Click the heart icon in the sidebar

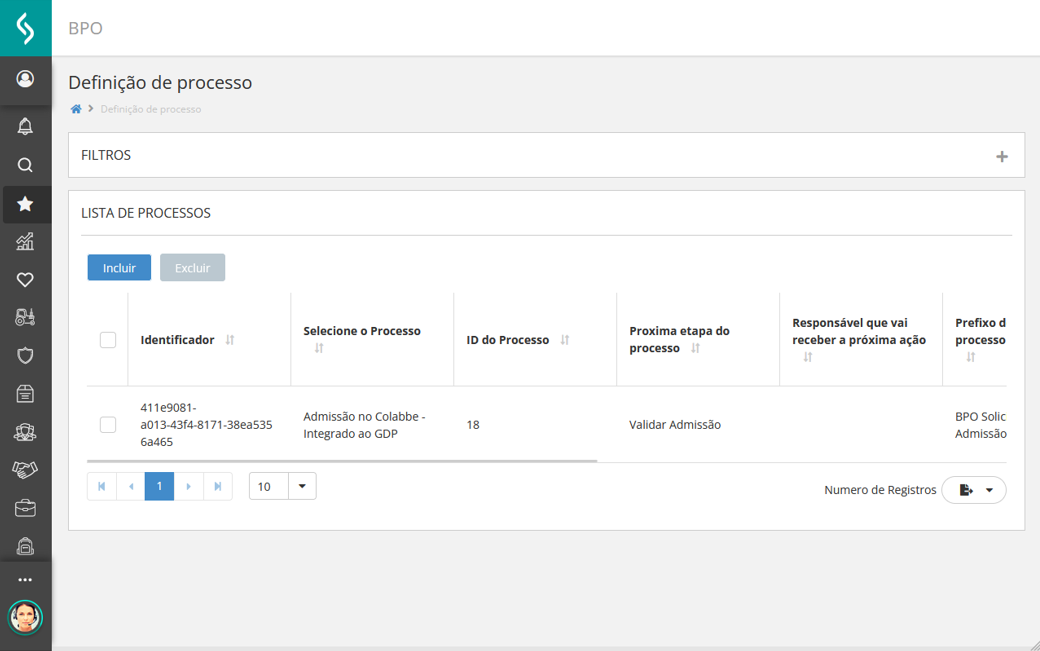[x=25, y=280]
